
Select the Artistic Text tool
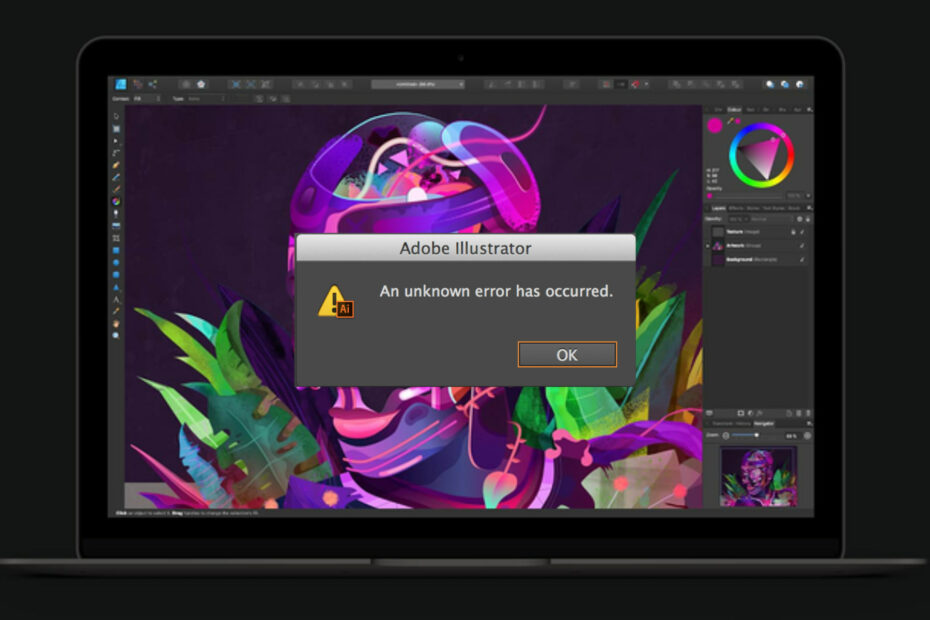tap(116, 300)
